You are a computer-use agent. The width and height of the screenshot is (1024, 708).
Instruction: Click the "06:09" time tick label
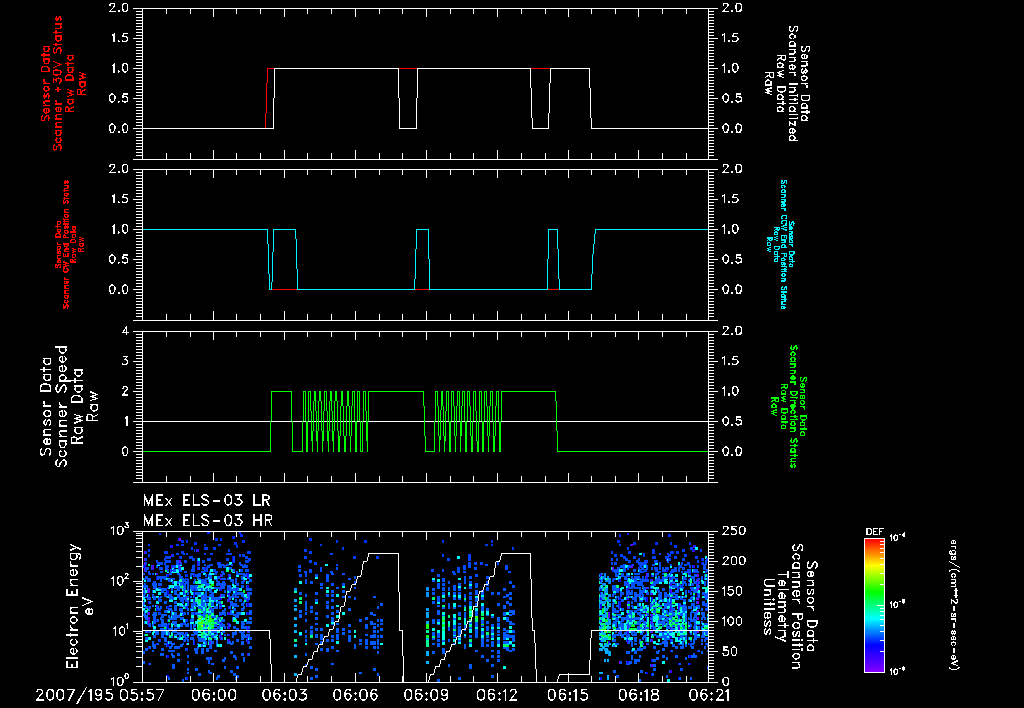tap(426, 696)
